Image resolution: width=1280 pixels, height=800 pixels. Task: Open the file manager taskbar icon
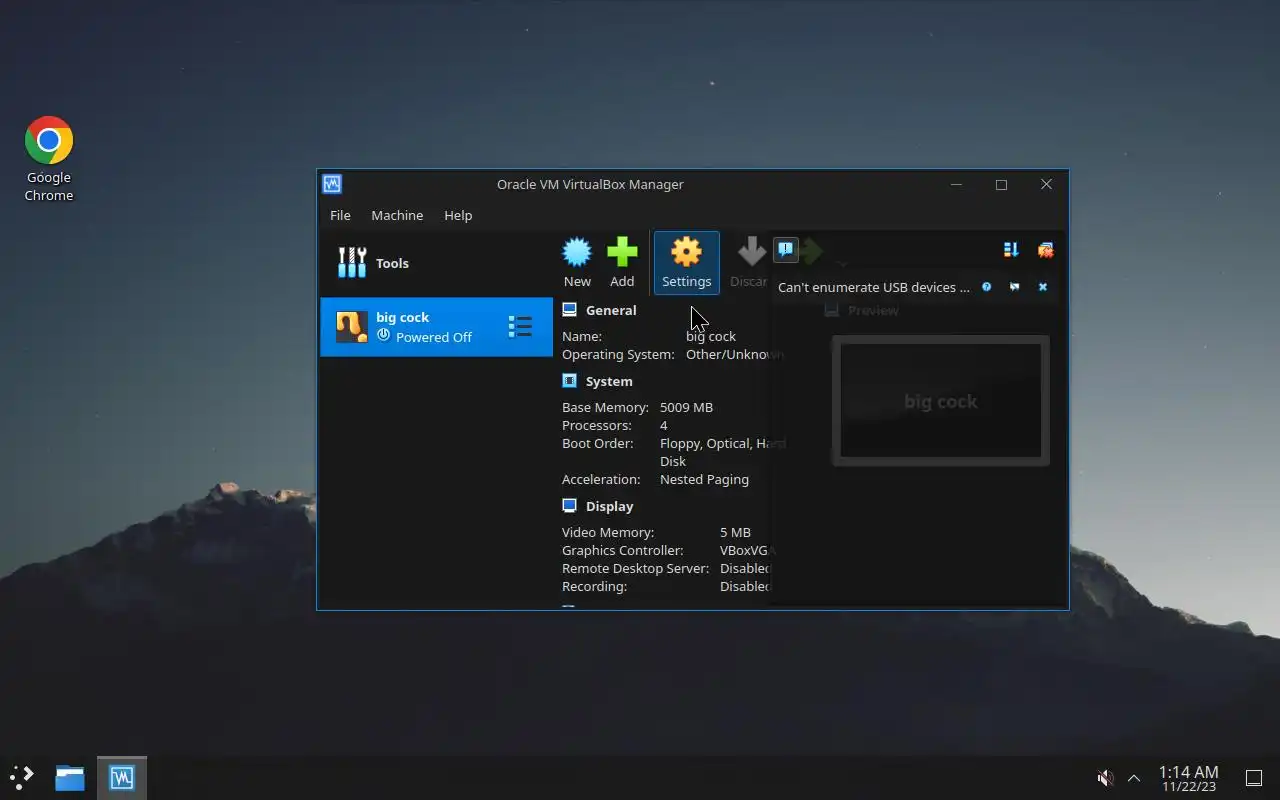pos(69,777)
